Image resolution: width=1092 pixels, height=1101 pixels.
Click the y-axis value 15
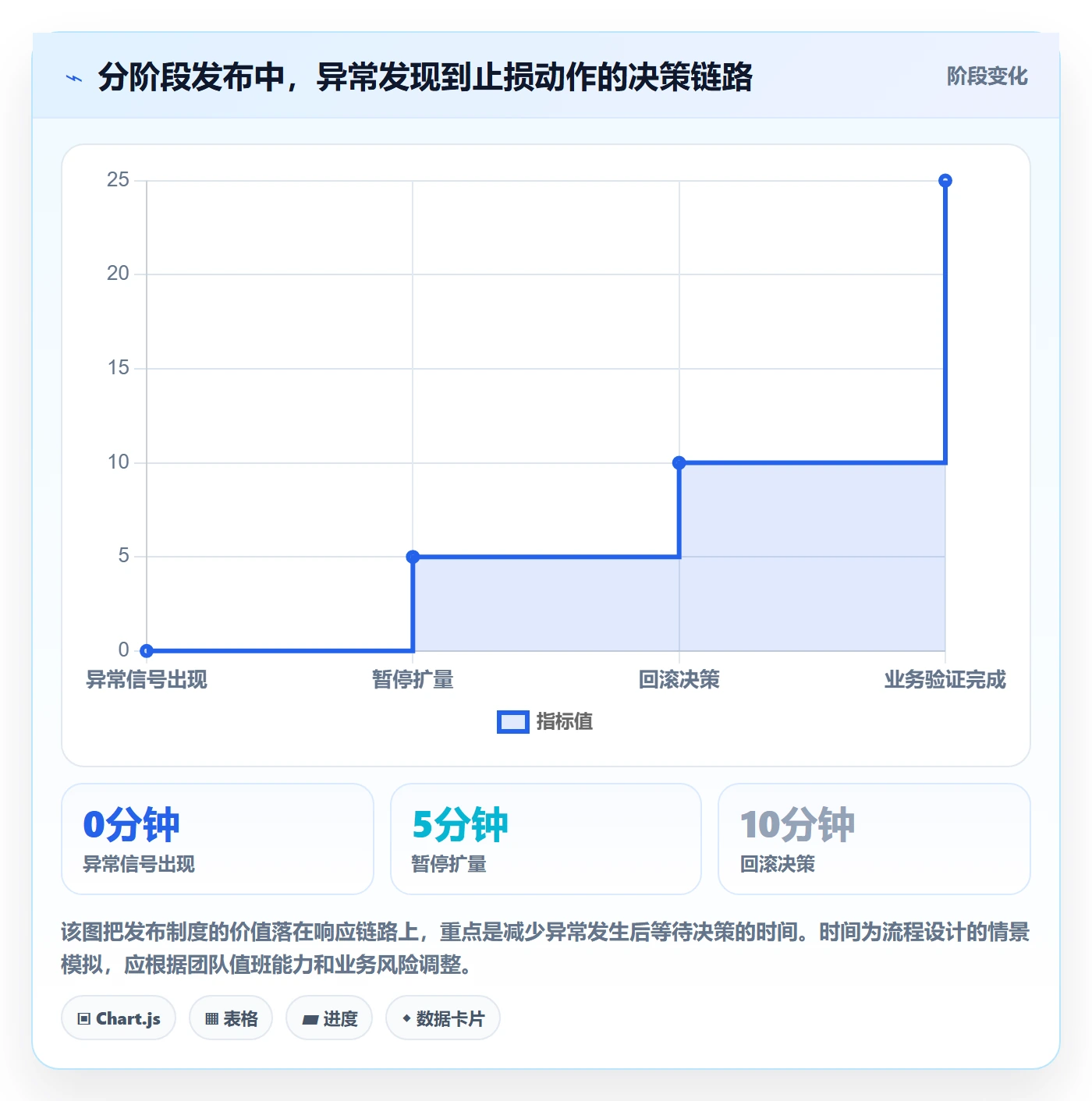[119, 368]
